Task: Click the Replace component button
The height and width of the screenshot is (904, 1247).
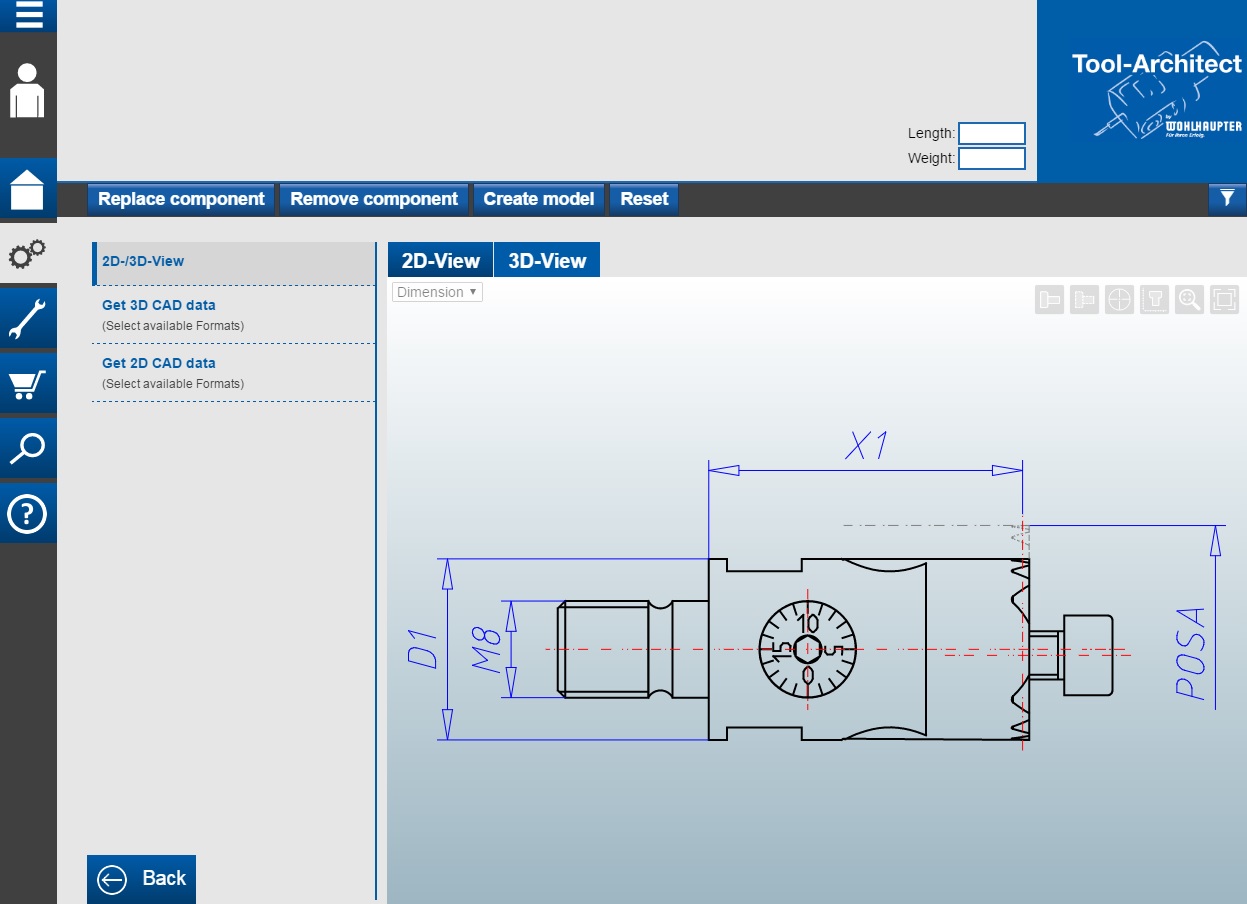Action: (x=181, y=199)
